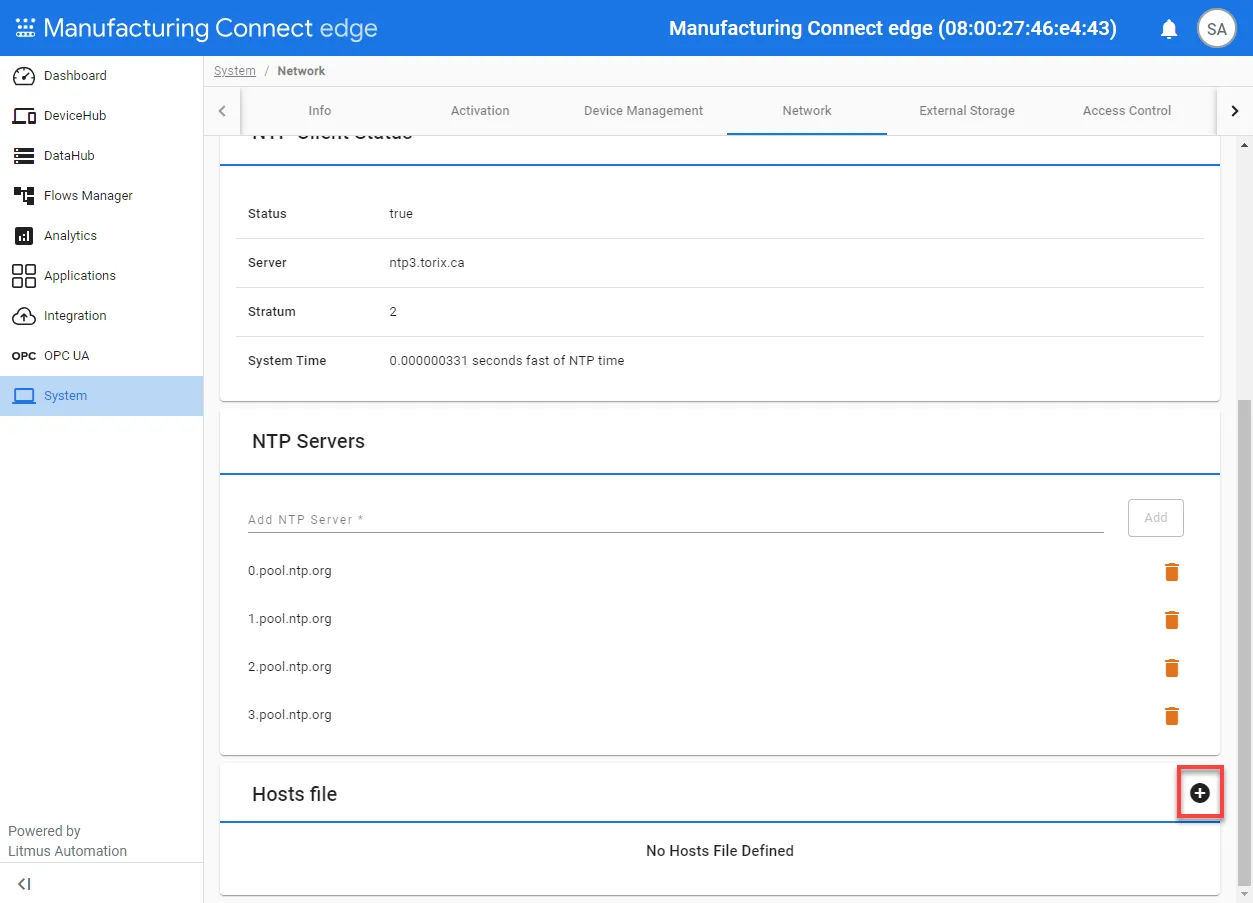Click the System laptop icon
Viewport: 1253px width, 903px height.
click(x=24, y=396)
